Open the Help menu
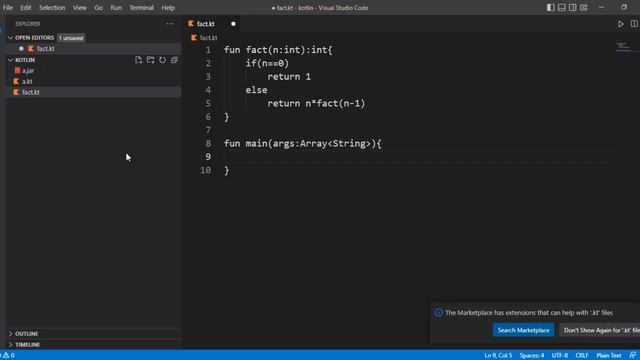640x360 pixels. pyautogui.click(x=168, y=8)
